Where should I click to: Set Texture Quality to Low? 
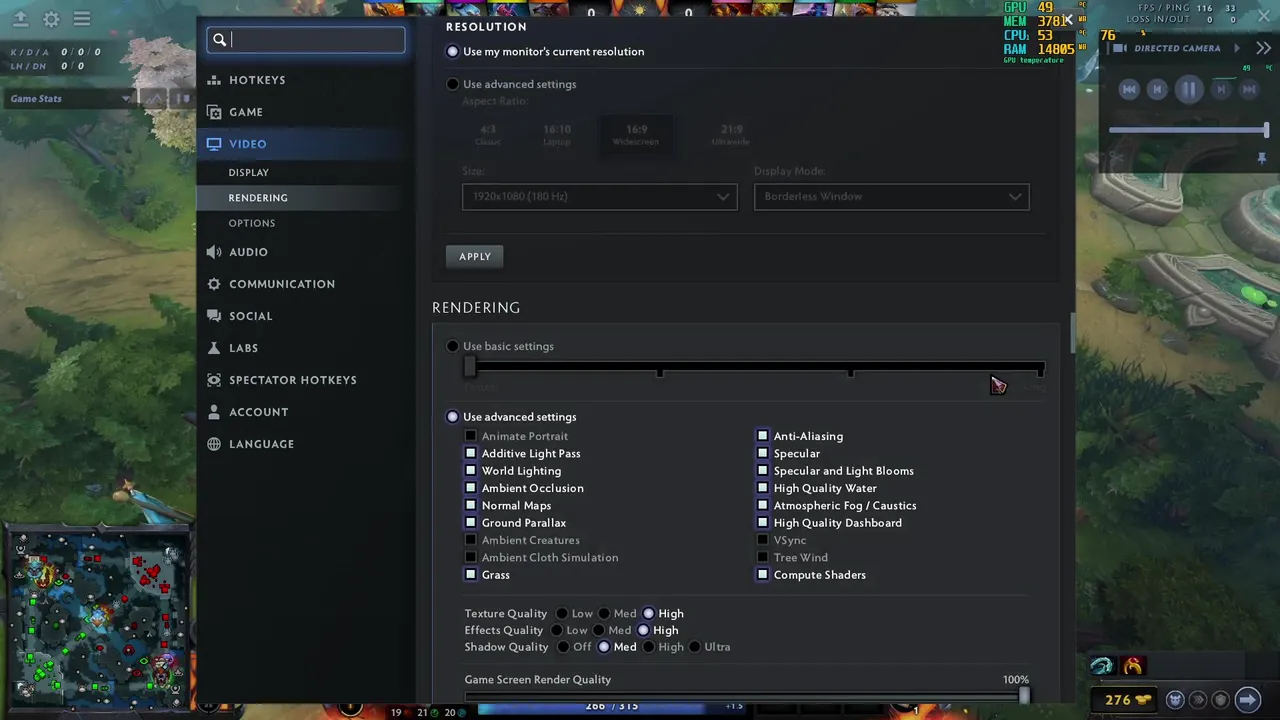(562, 614)
